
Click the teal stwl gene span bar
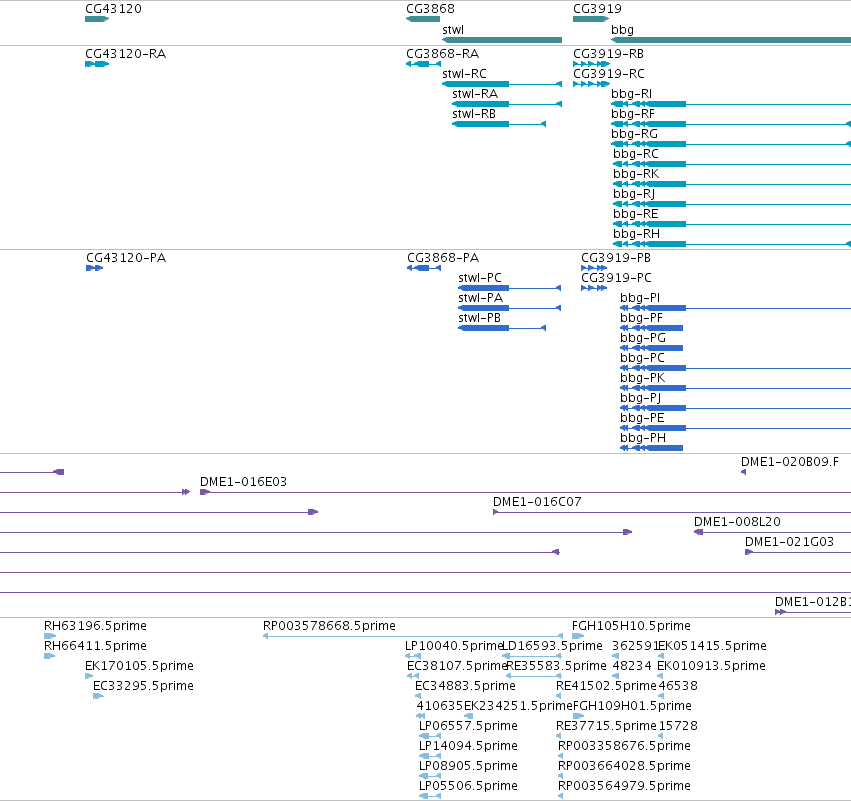coord(502,40)
